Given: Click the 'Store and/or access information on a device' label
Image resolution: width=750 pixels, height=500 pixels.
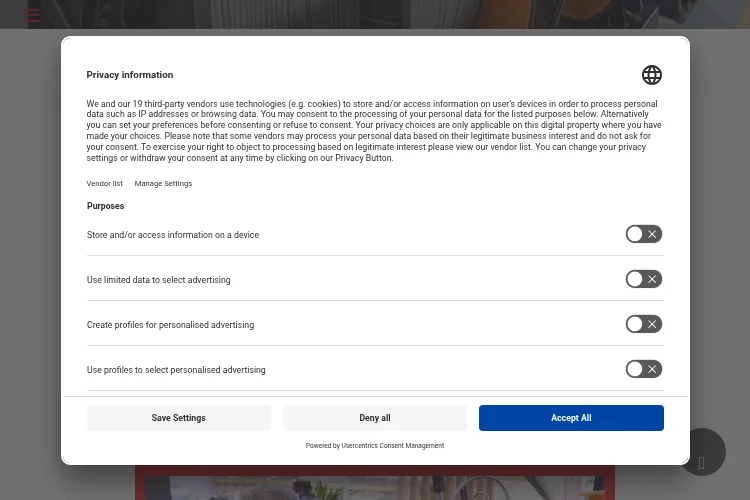Looking at the screenshot, I should click(173, 235).
